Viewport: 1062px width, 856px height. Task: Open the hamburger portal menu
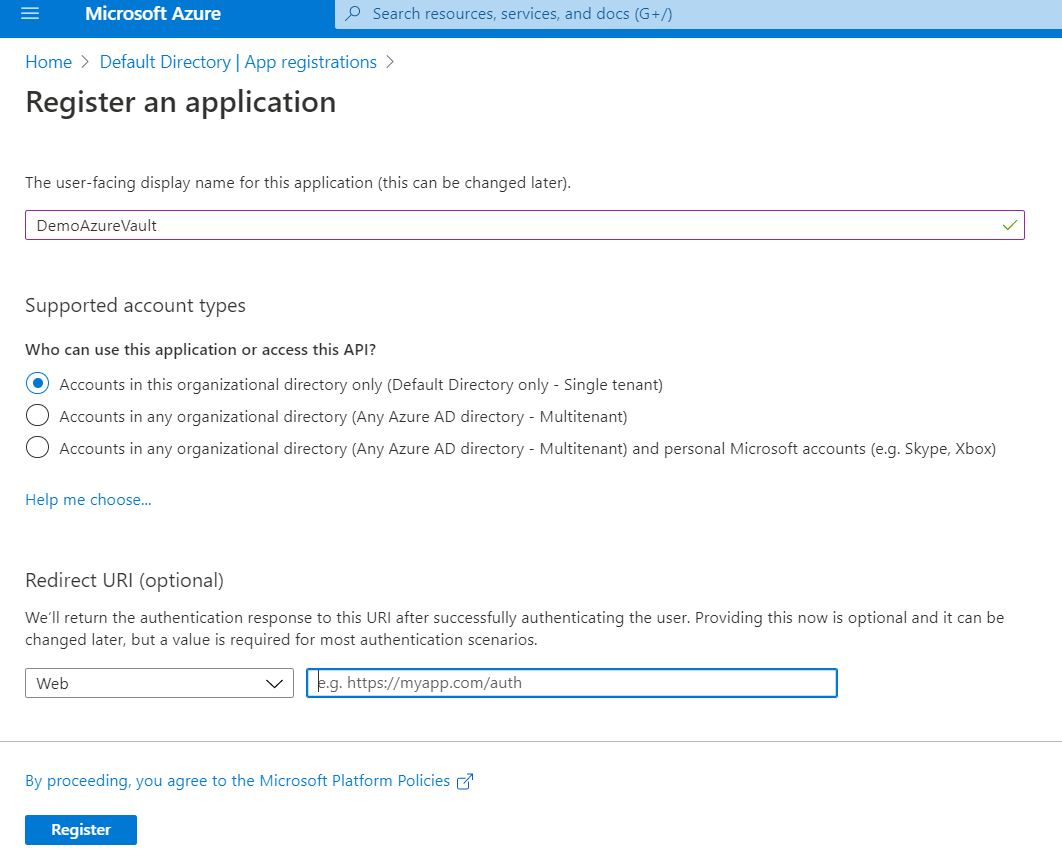pyautogui.click(x=30, y=14)
